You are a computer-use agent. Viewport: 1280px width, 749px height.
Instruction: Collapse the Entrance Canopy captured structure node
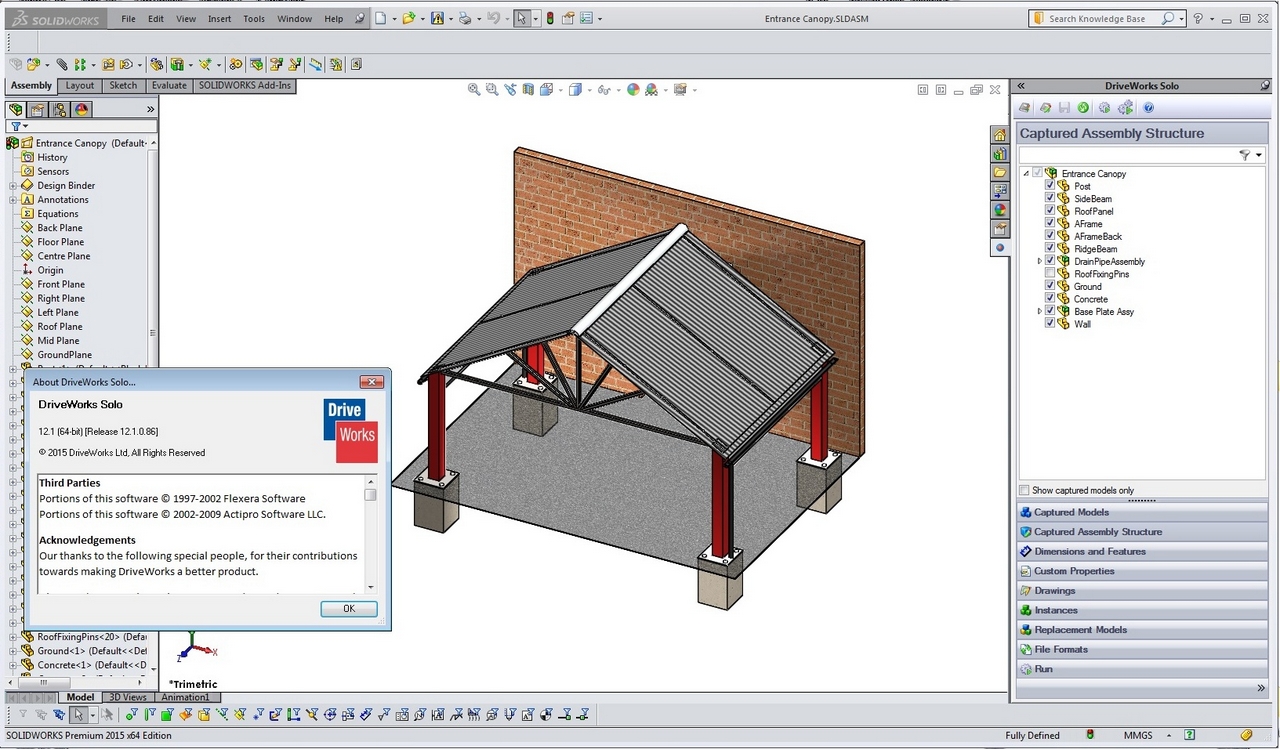[x=1027, y=173]
